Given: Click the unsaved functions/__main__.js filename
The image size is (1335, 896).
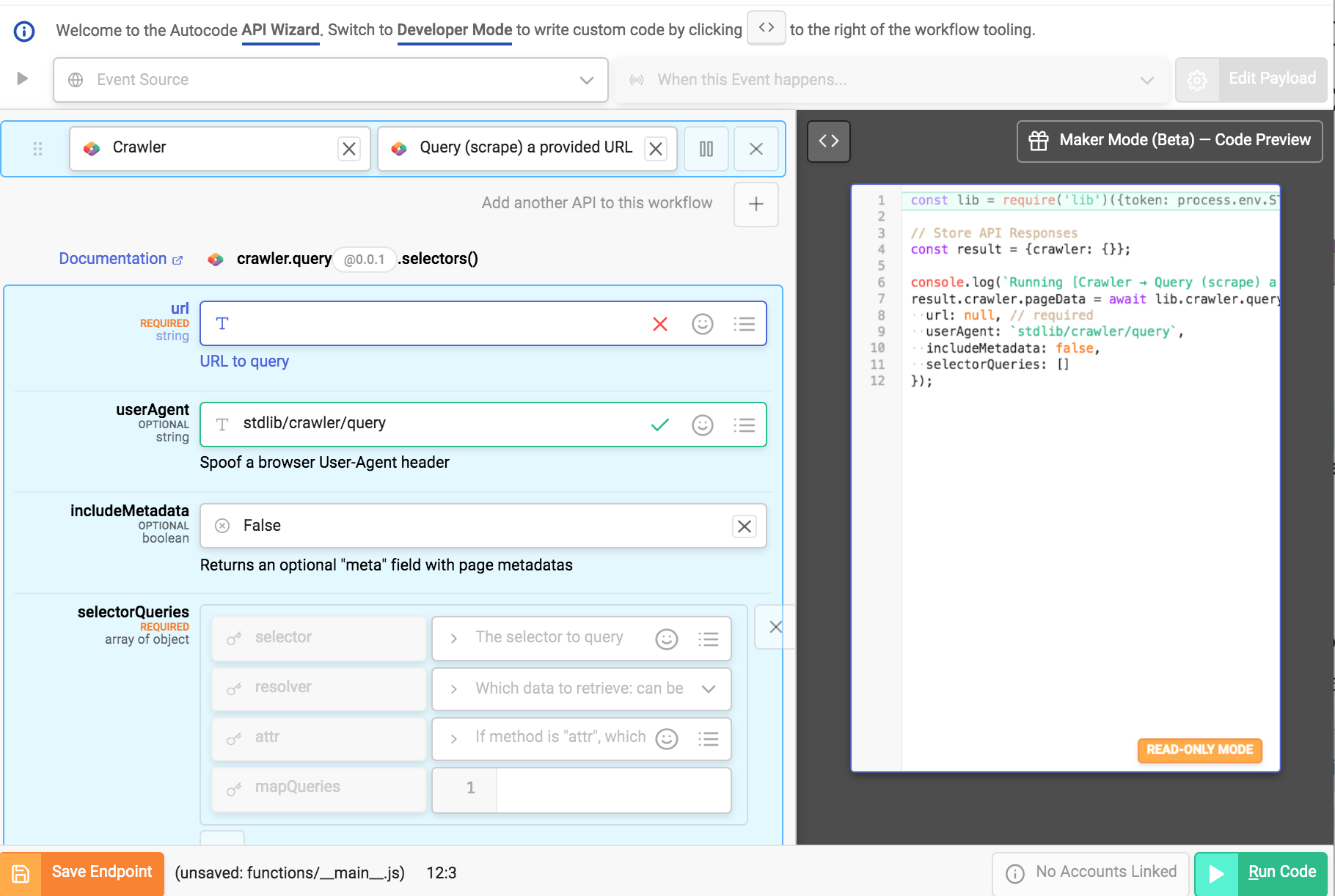Looking at the screenshot, I should point(290,873).
